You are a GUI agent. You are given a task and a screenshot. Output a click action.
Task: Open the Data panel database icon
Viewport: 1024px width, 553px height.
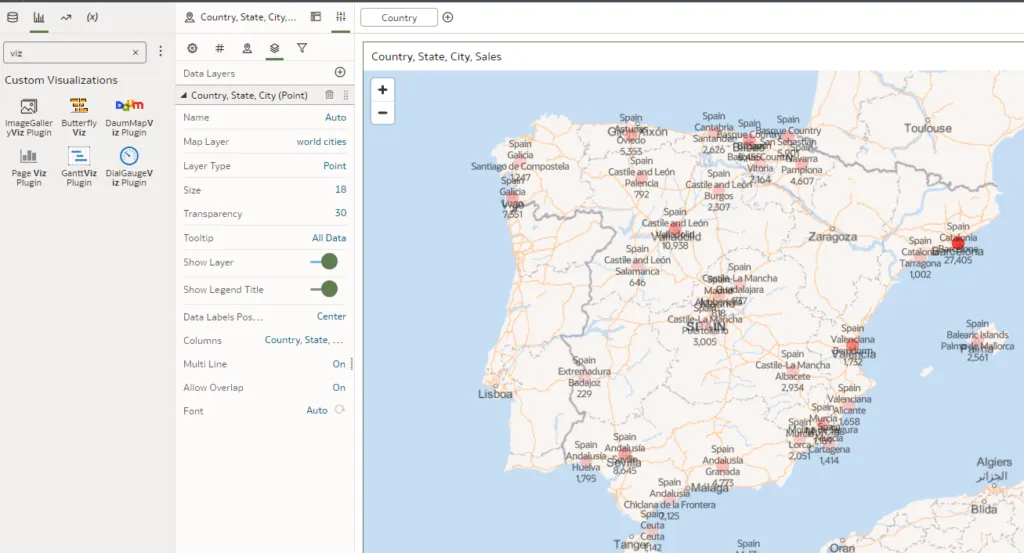pos(13,17)
